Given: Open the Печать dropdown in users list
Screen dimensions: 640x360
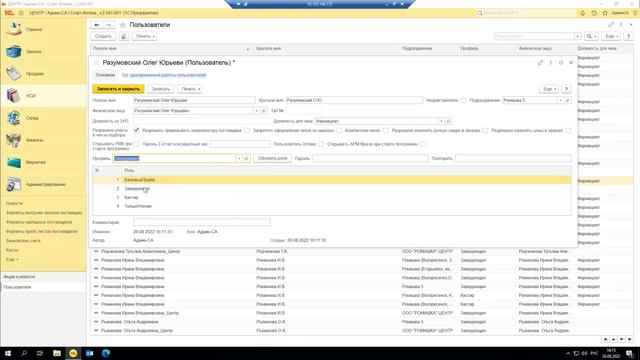Looking at the screenshot, I should pos(144,36).
